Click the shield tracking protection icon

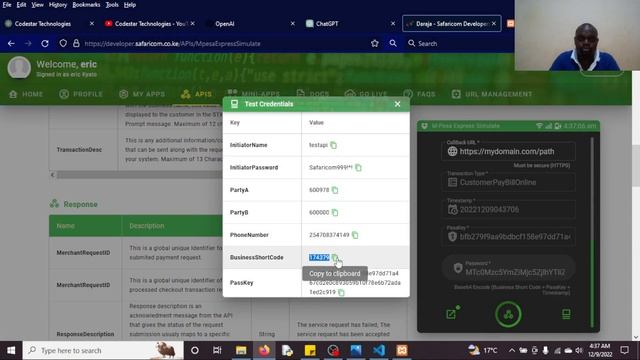tap(63, 43)
